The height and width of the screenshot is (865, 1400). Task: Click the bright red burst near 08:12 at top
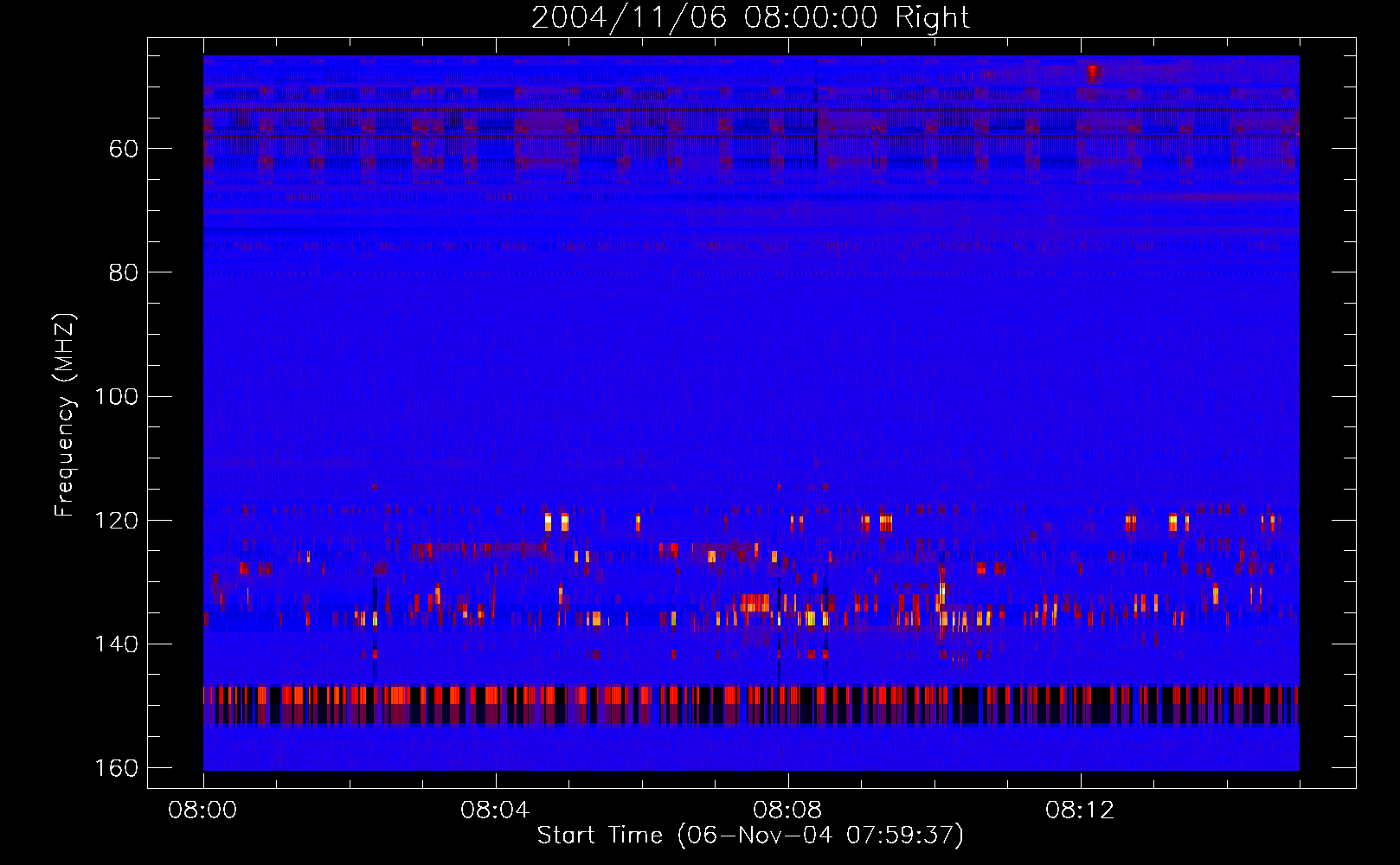(x=1093, y=73)
